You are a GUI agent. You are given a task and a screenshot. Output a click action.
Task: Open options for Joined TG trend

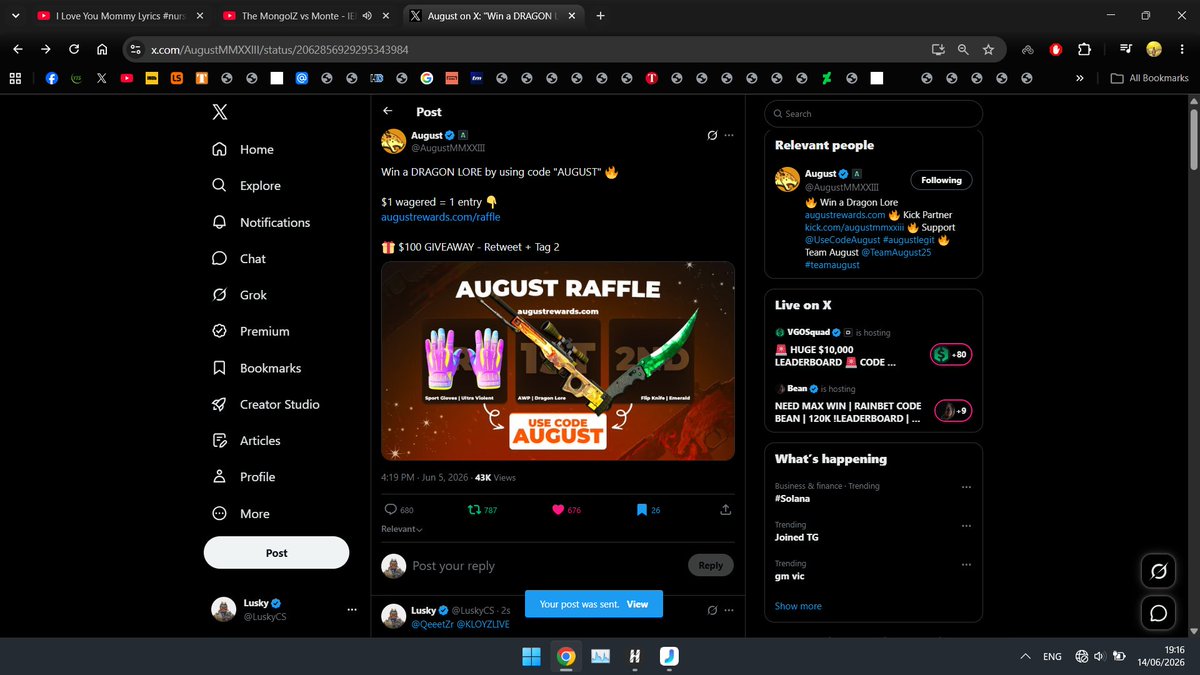pyautogui.click(x=966, y=526)
